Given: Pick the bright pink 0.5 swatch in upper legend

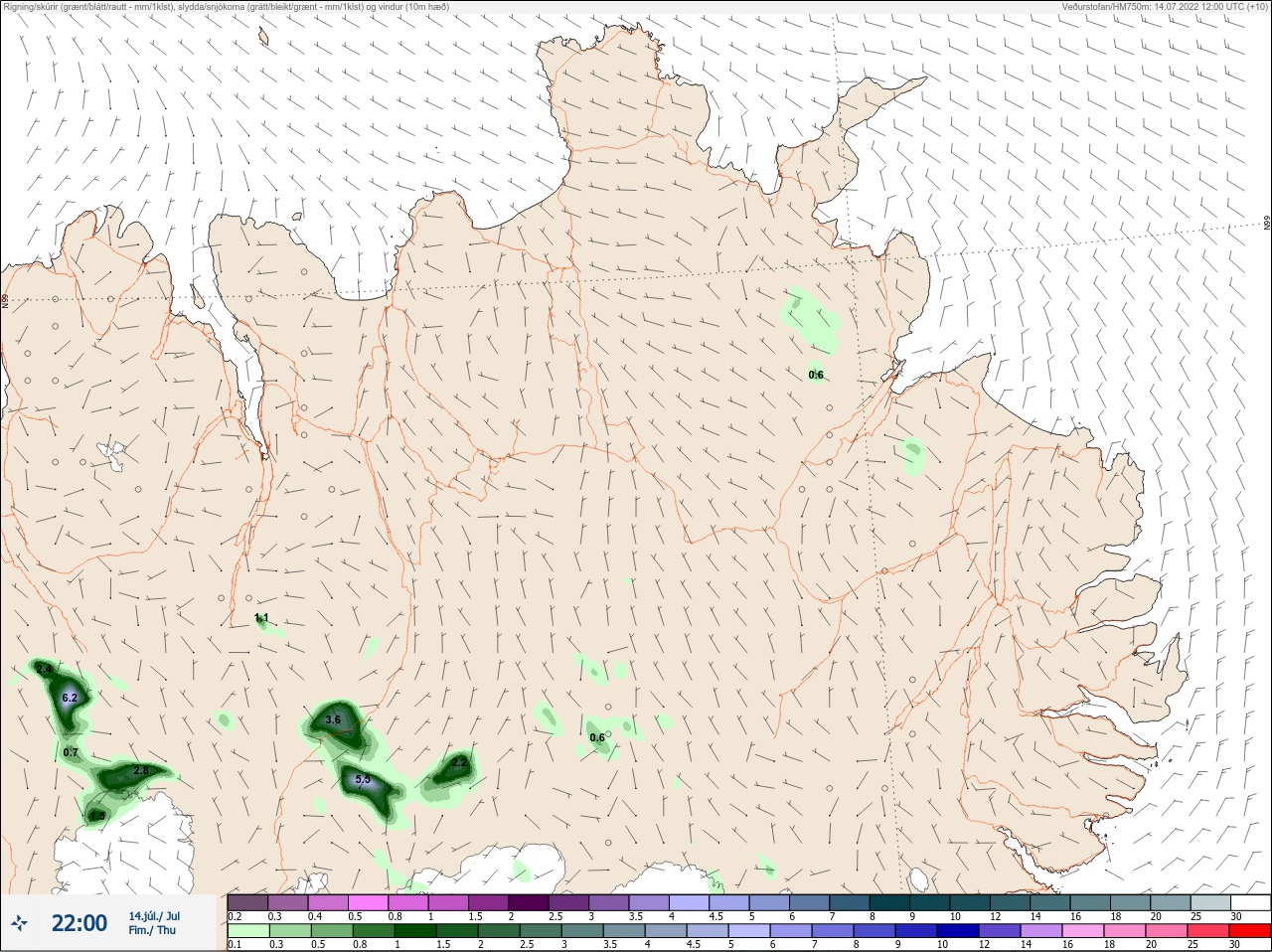Looking at the screenshot, I should (x=368, y=903).
